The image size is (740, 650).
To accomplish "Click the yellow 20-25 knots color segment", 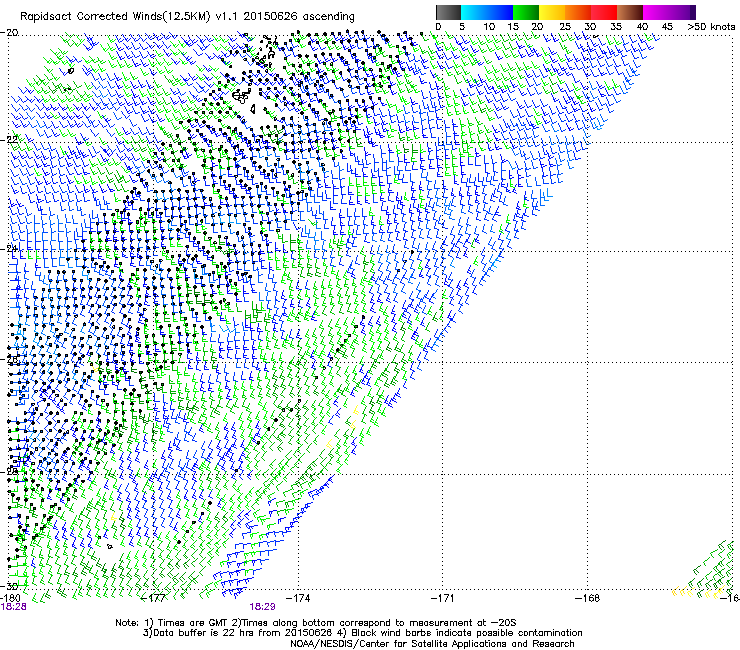I will [x=552, y=12].
